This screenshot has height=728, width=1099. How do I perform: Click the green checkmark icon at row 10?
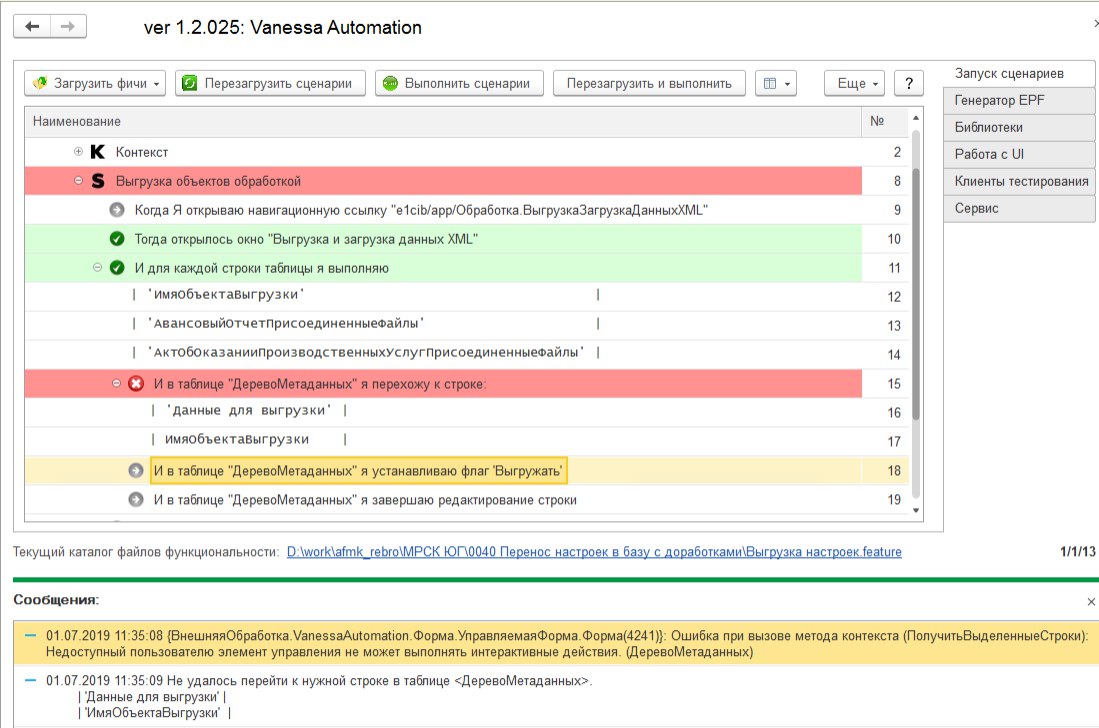[x=117, y=239]
